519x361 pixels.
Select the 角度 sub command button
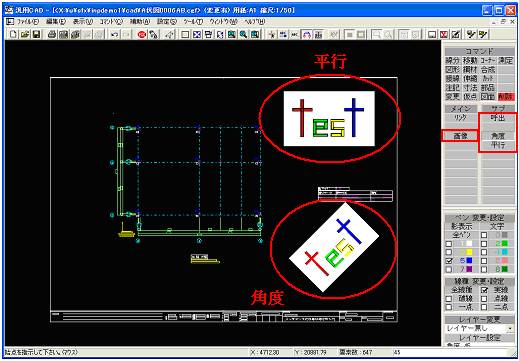coord(498,136)
